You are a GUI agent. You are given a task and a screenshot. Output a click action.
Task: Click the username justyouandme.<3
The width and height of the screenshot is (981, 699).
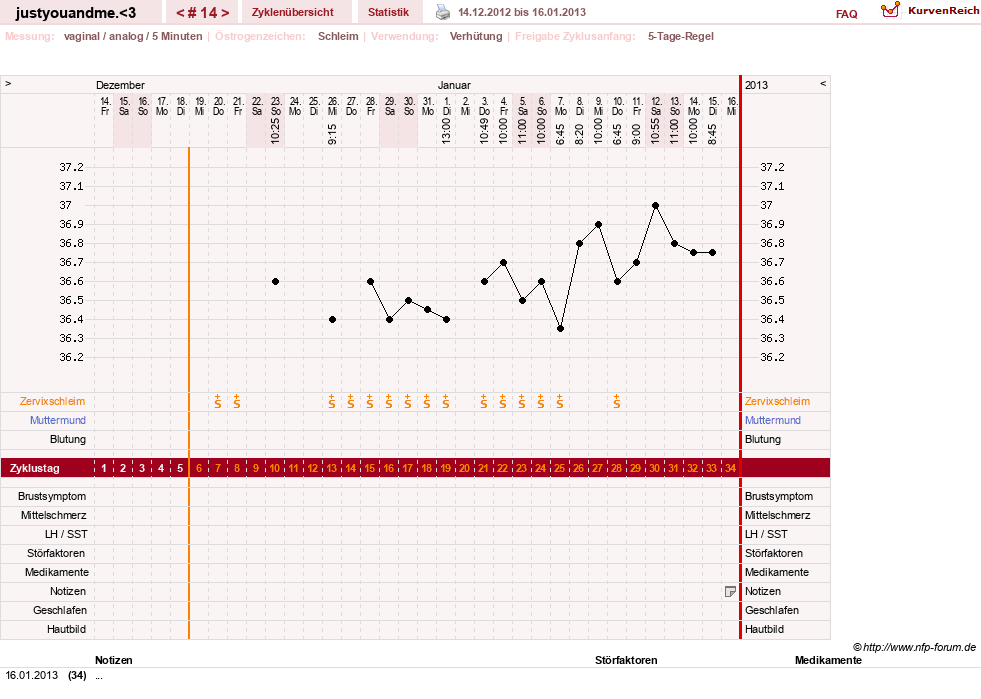pos(76,13)
